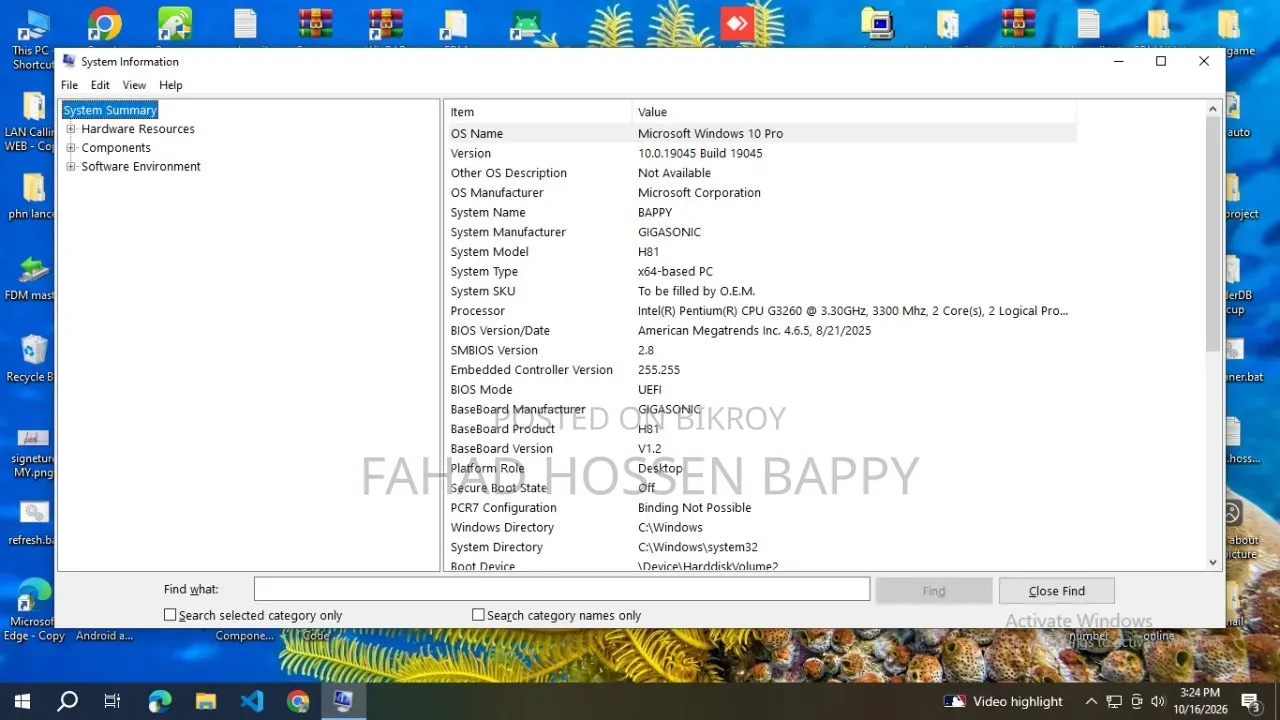Open Video highlight news widget
This screenshot has height=720, width=1280.
pos(1003,701)
